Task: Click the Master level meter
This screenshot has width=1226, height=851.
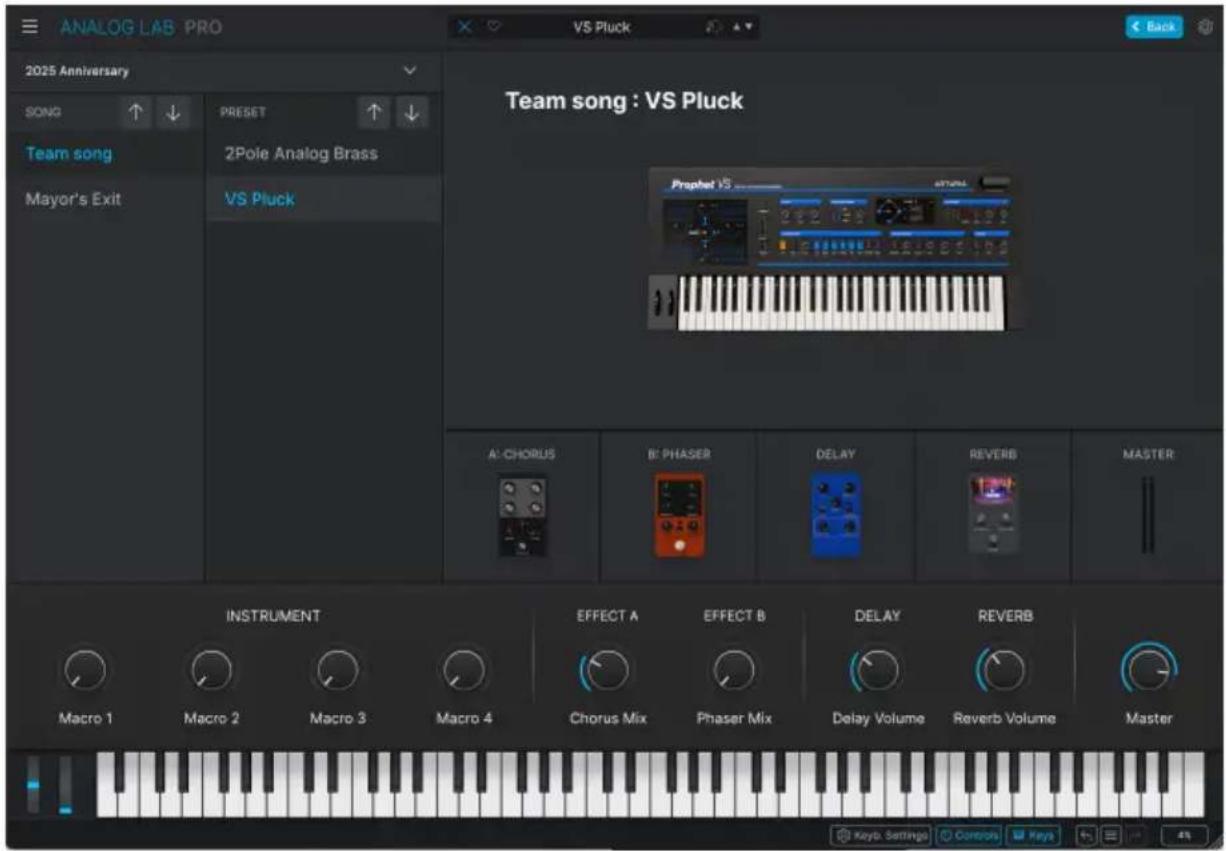Action: 1148,515
